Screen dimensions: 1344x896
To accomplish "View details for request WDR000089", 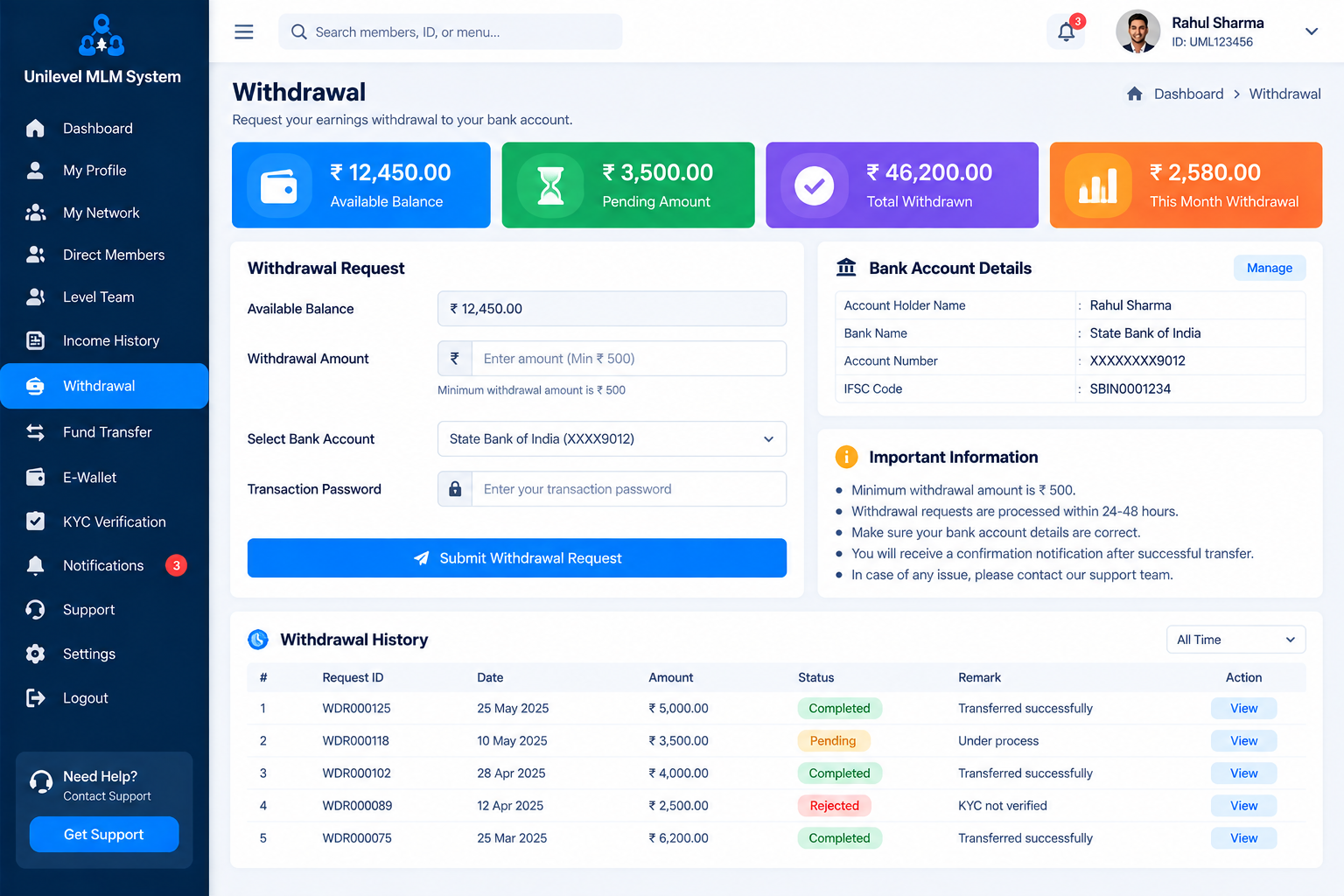I will (x=1243, y=806).
